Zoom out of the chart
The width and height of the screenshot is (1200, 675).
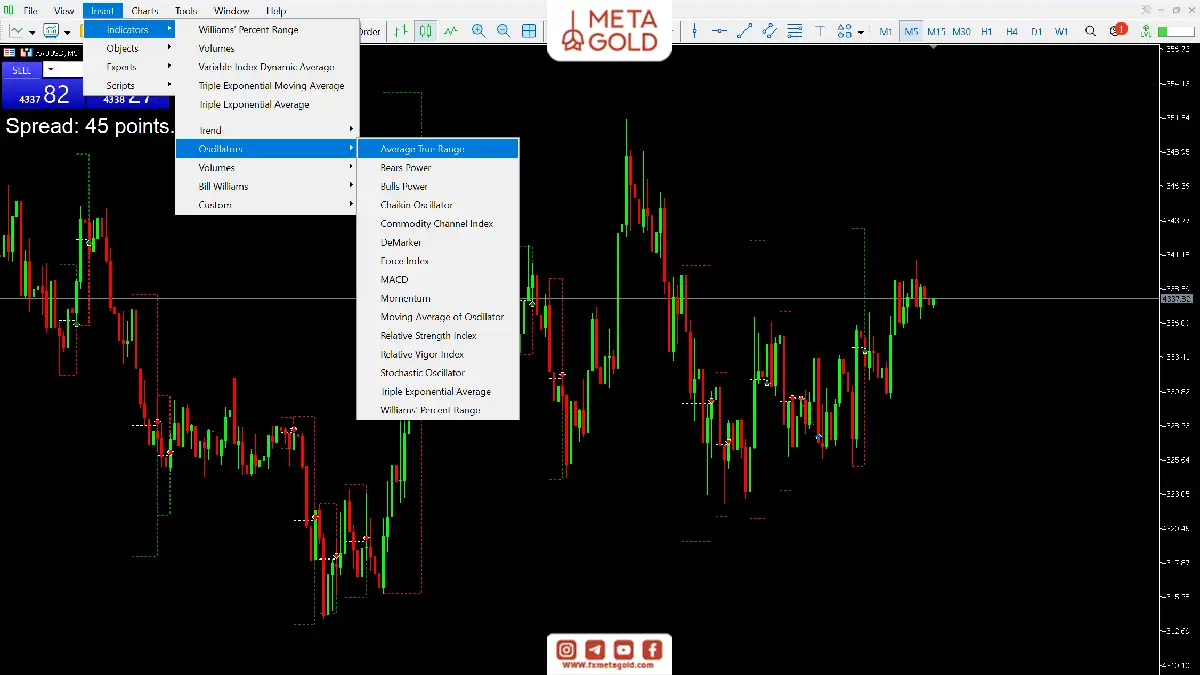pyautogui.click(x=503, y=31)
